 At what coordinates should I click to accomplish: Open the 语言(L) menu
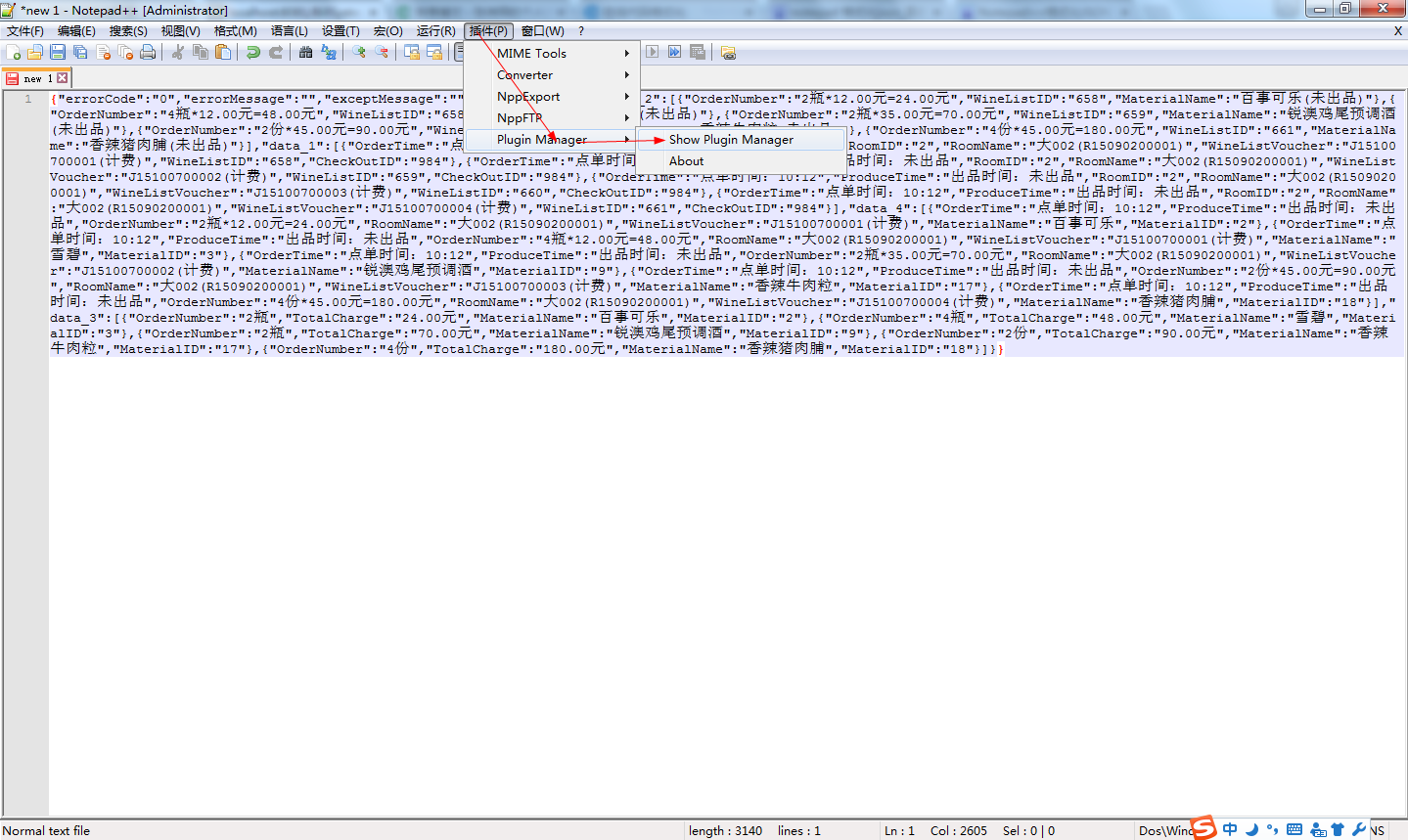coord(289,31)
